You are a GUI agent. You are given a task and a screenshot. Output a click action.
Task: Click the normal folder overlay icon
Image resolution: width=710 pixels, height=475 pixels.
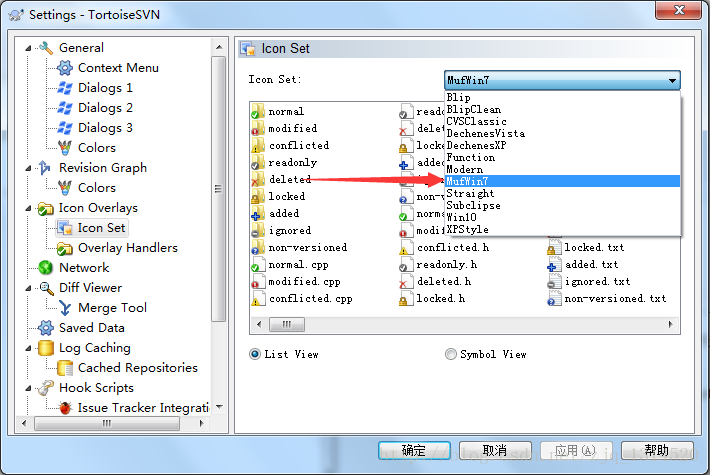[258, 111]
